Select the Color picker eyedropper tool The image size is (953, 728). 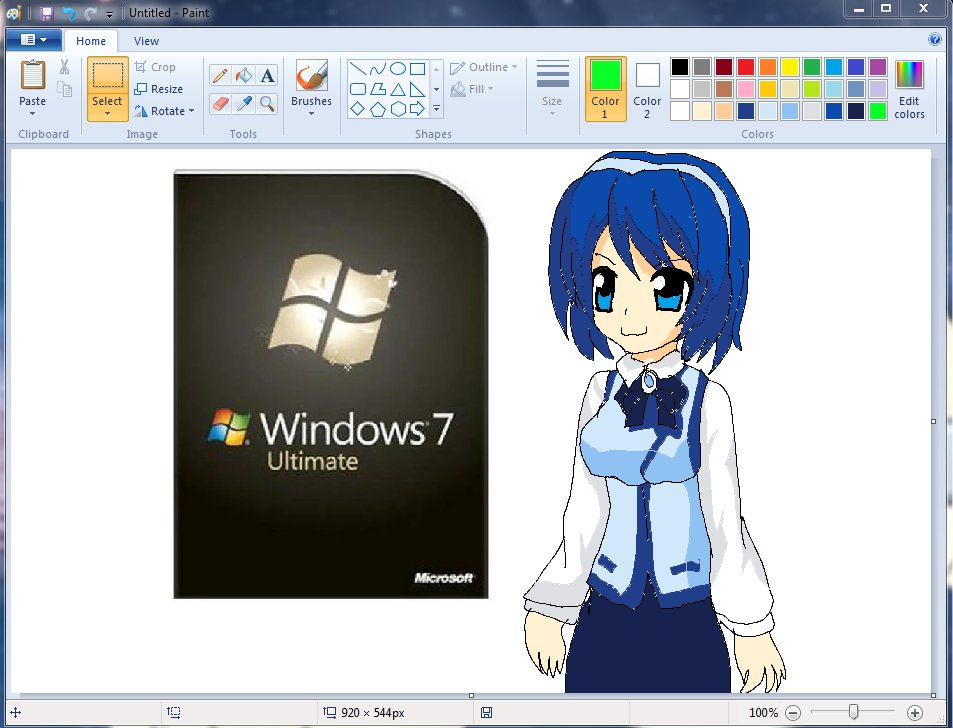coord(244,103)
